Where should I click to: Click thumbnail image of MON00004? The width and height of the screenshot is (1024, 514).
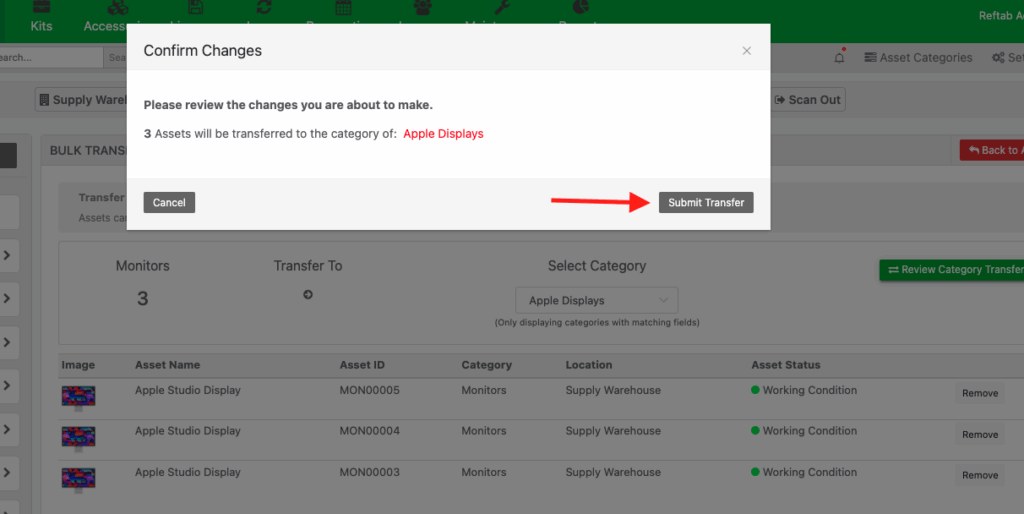click(78, 438)
